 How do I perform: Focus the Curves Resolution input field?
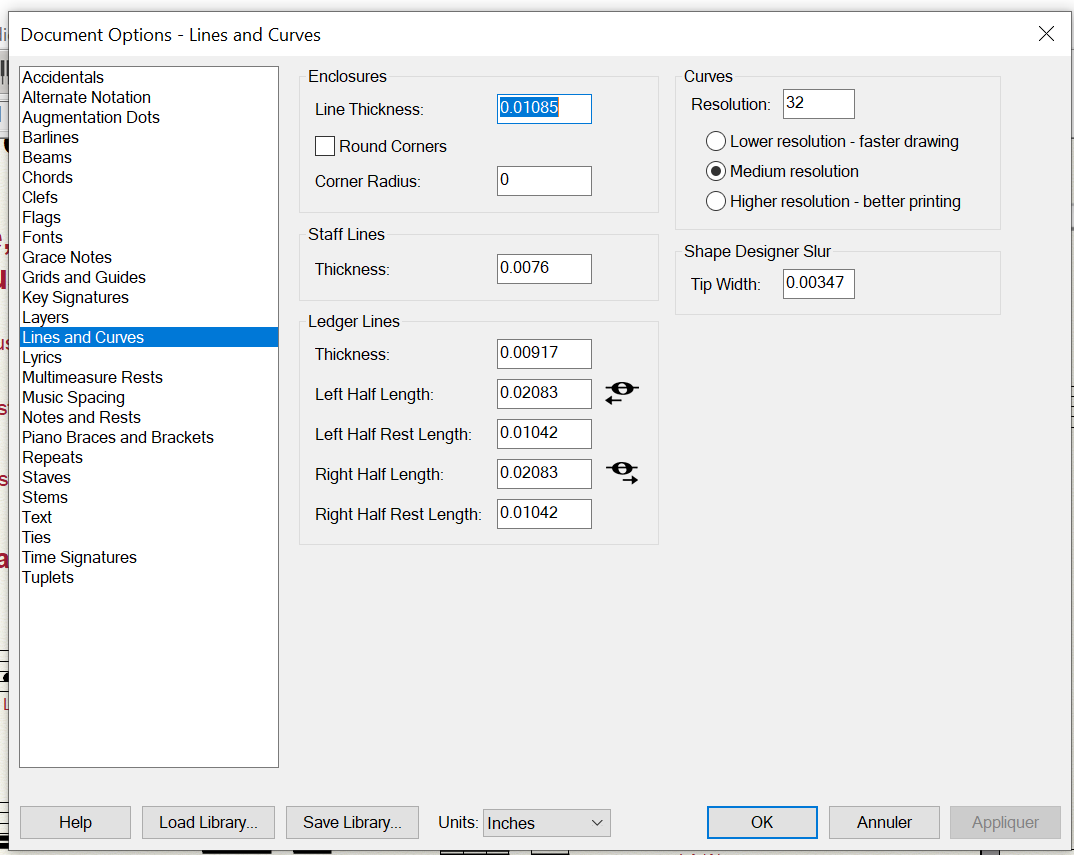pyautogui.click(x=818, y=103)
